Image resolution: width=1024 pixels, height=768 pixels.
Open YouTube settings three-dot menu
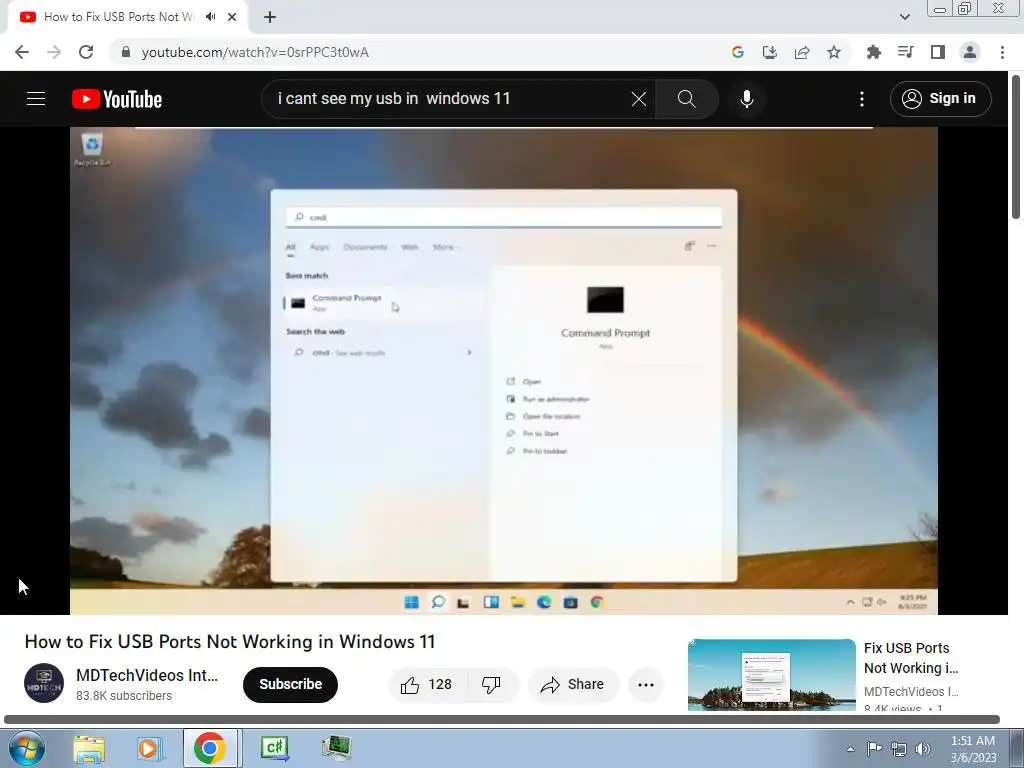[861, 99]
